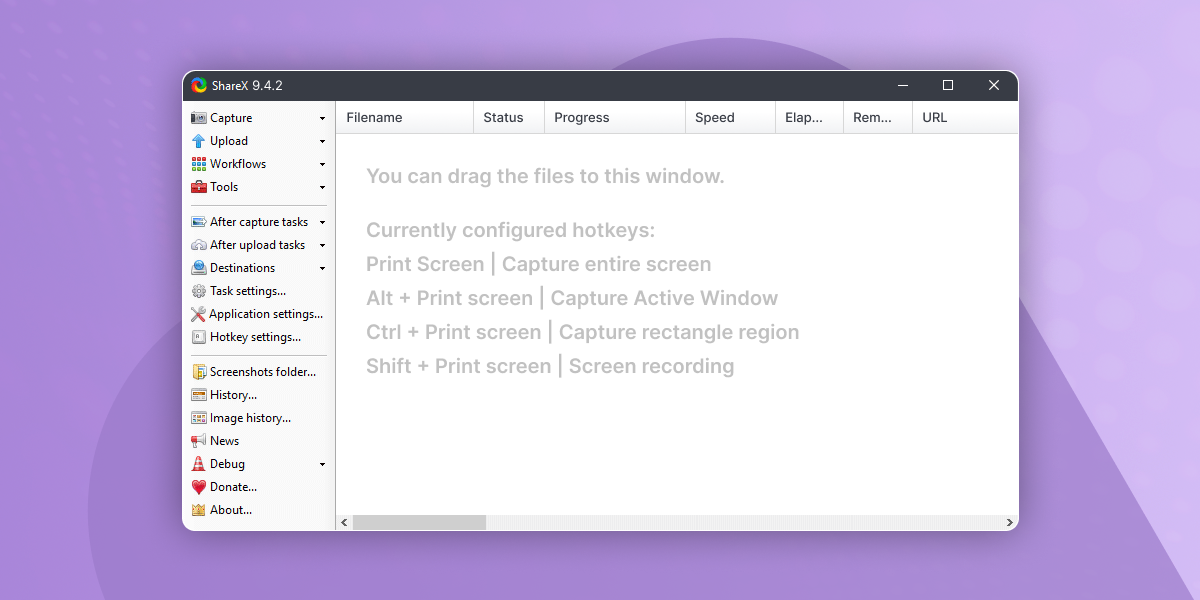
Task: Expand the Destinations submenu arrow
Action: point(322,269)
